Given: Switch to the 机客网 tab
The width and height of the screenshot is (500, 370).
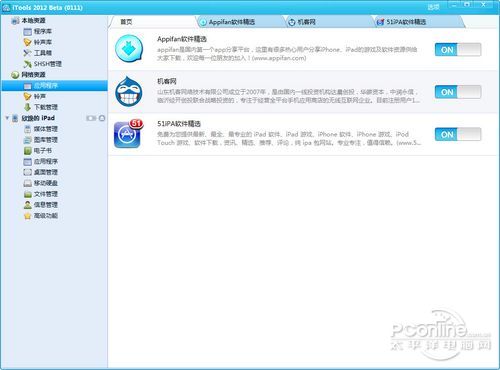Looking at the screenshot, I should pos(329,22).
